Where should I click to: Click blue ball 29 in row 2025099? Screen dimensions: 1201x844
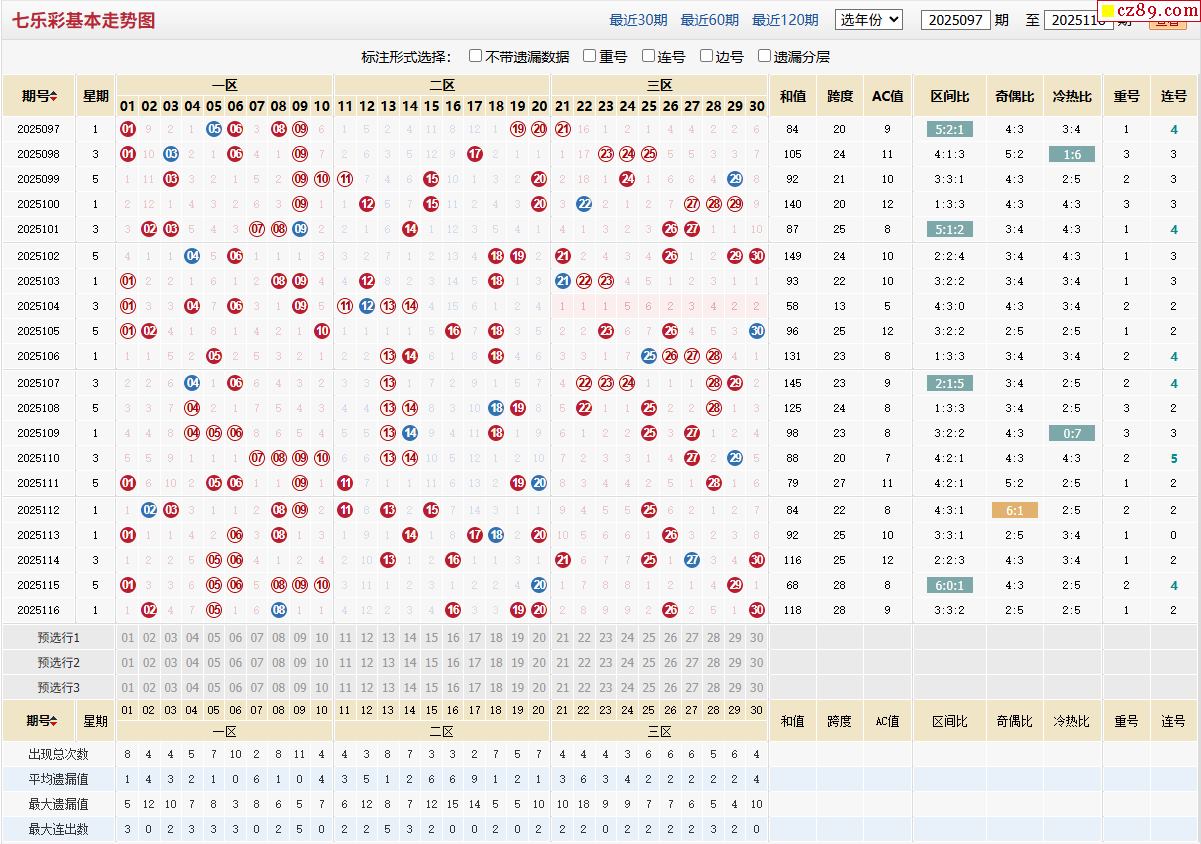coord(735,179)
